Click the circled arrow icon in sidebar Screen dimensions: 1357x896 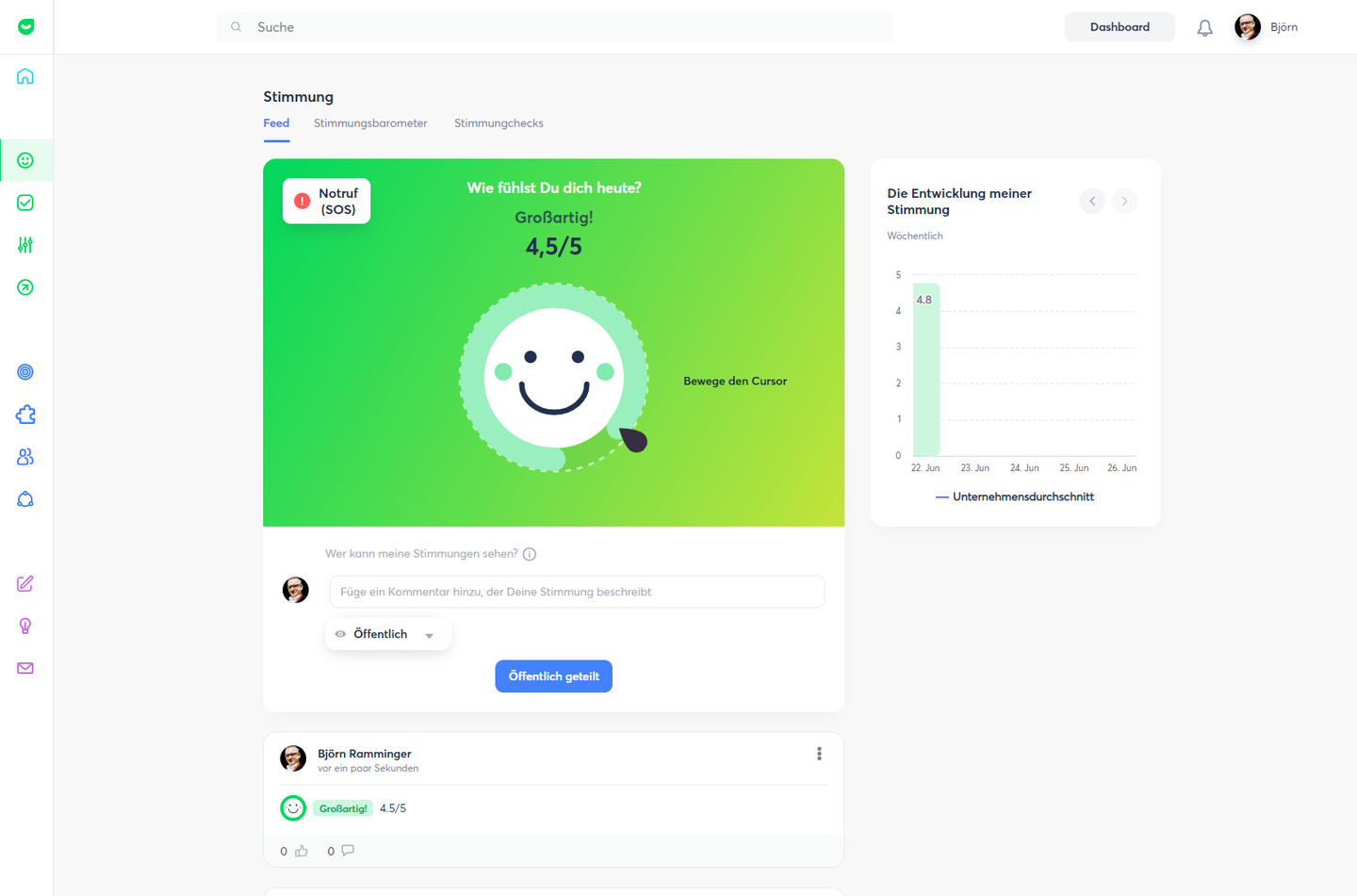25,287
